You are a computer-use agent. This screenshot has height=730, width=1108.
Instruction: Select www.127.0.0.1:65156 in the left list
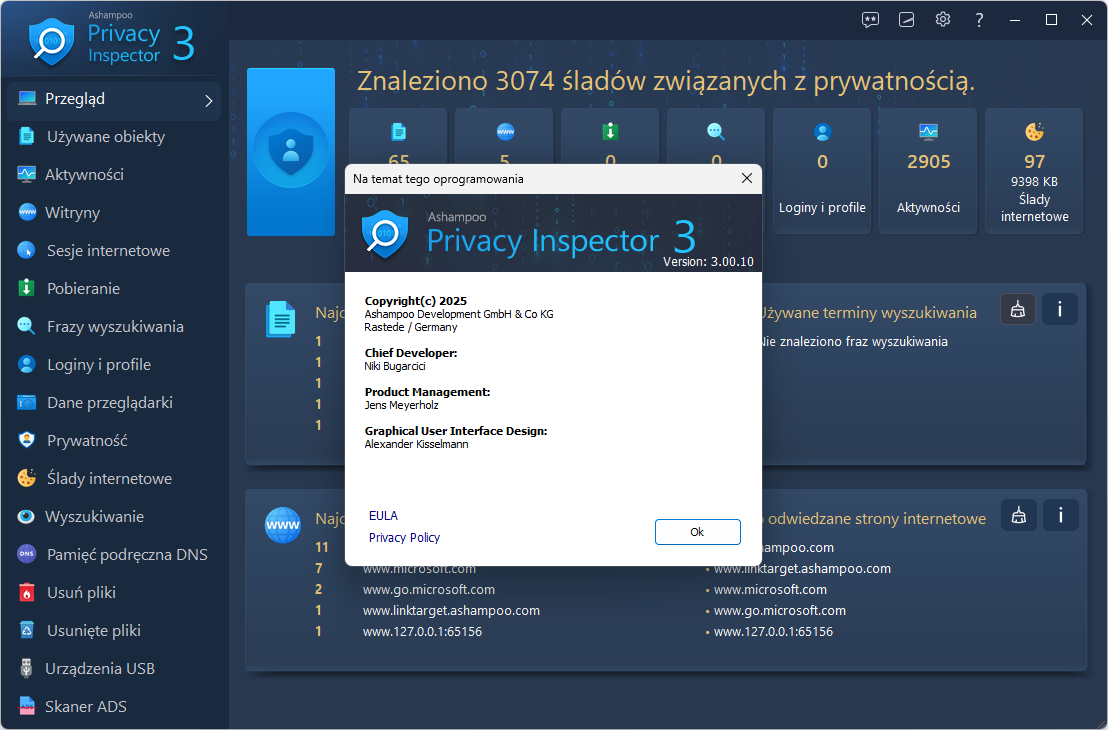pos(423,632)
